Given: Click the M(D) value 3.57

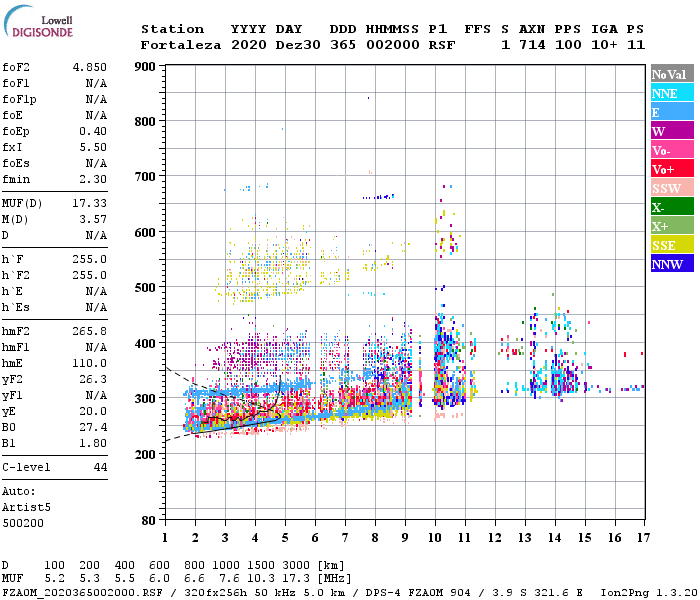Looking at the screenshot, I should [93, 219].
